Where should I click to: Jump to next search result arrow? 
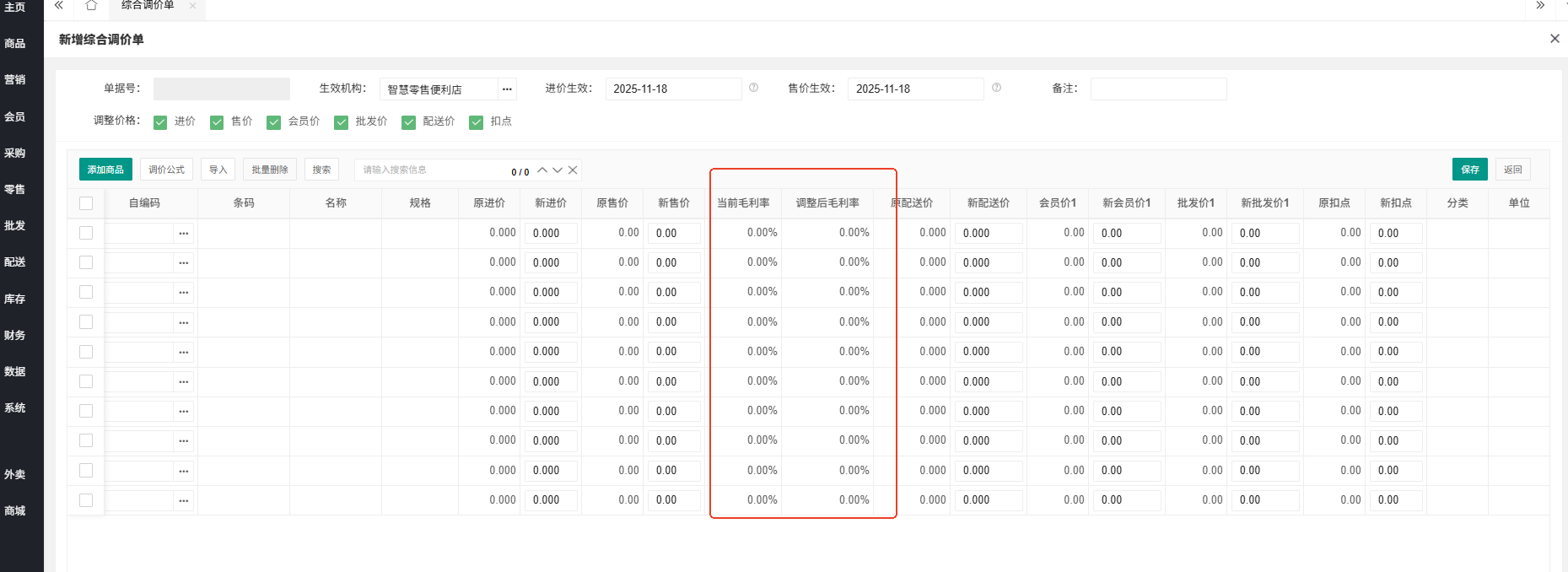click(558, 170)
